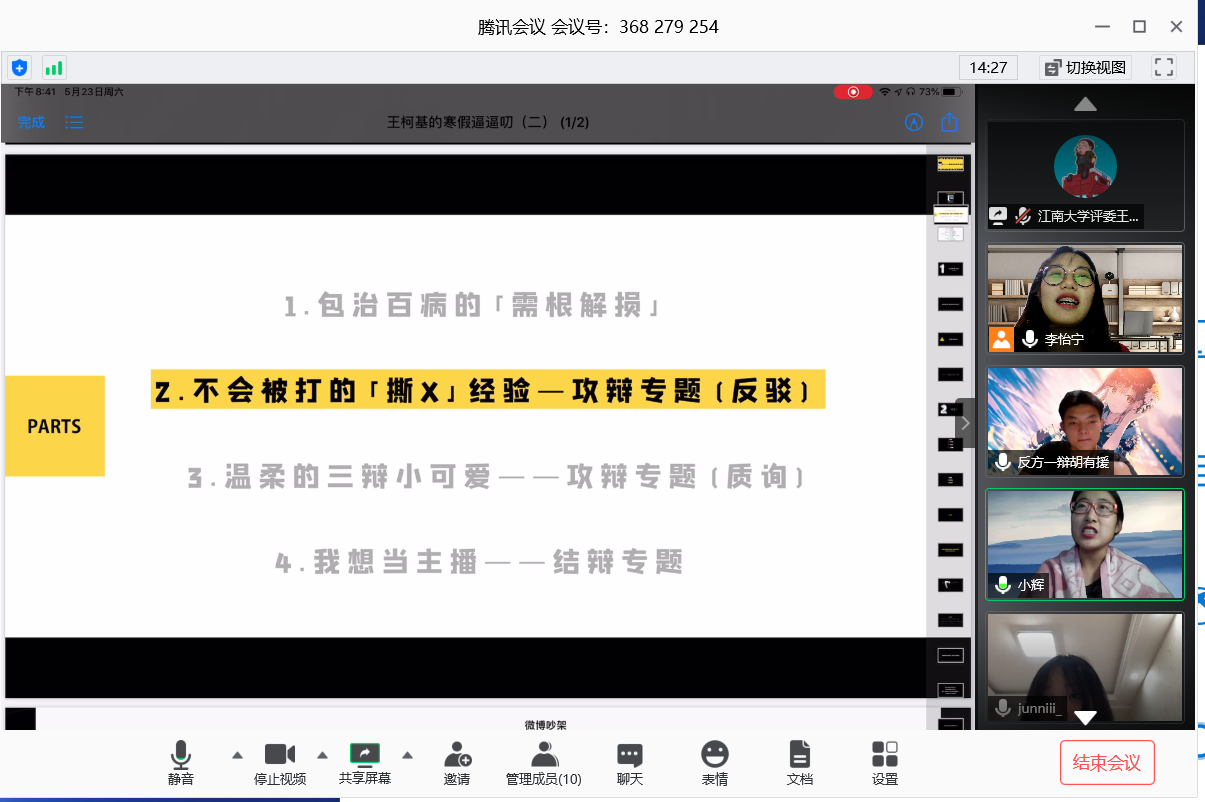Mute the microphone

(181, 762)
